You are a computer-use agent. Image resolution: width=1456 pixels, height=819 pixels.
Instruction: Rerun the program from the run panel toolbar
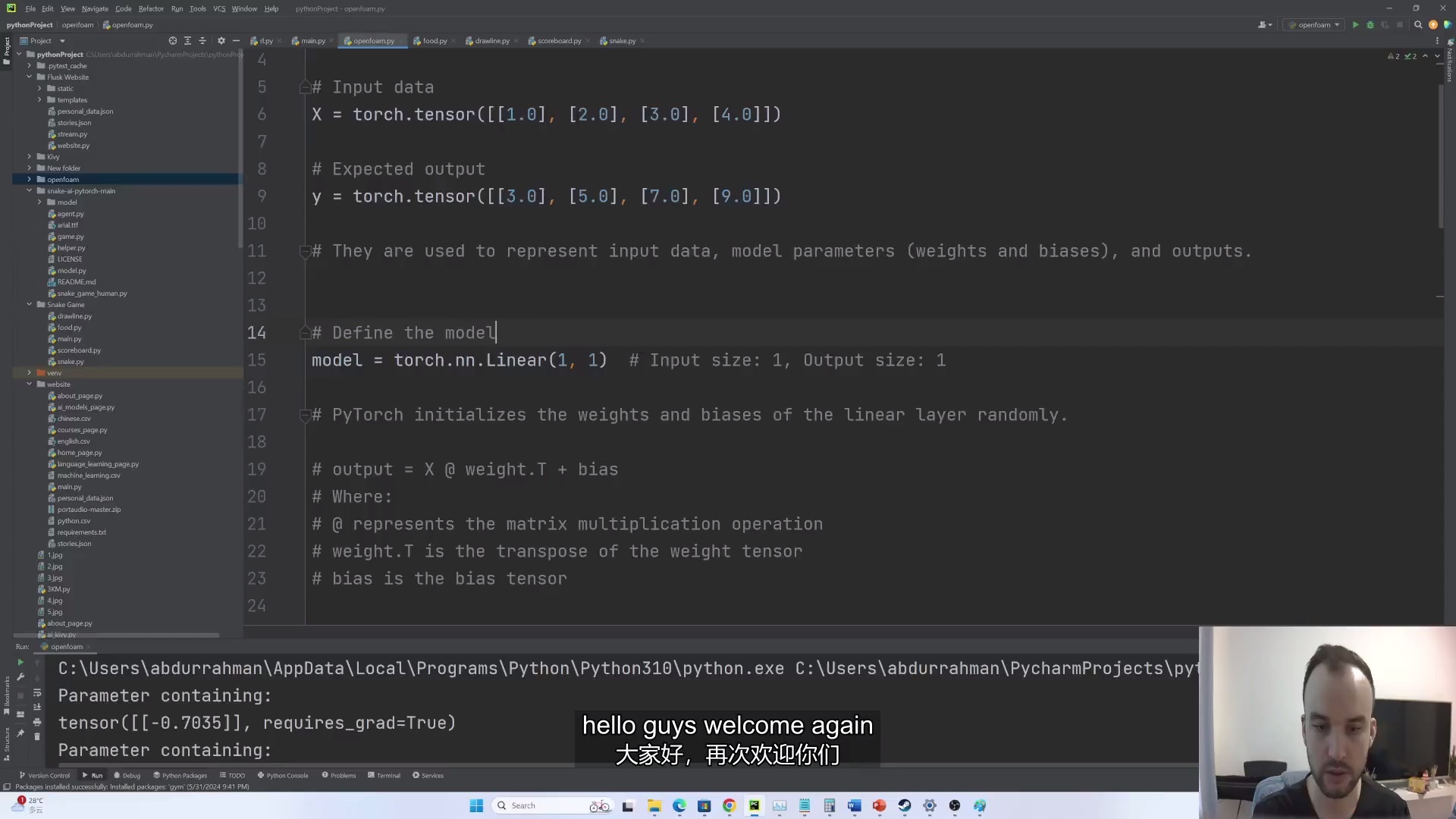[20, 662]
